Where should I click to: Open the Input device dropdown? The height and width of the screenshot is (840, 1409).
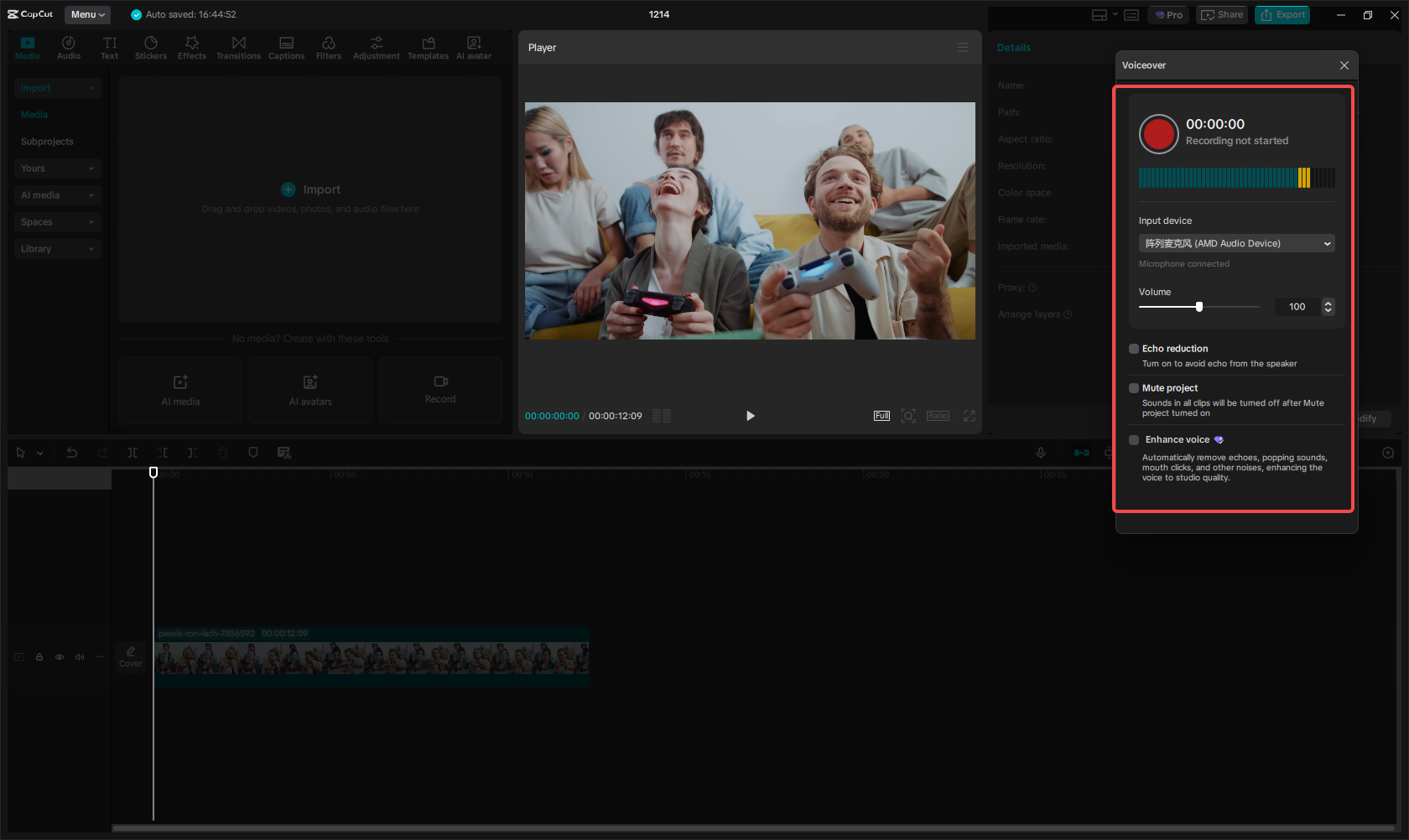coord(1236,243)
